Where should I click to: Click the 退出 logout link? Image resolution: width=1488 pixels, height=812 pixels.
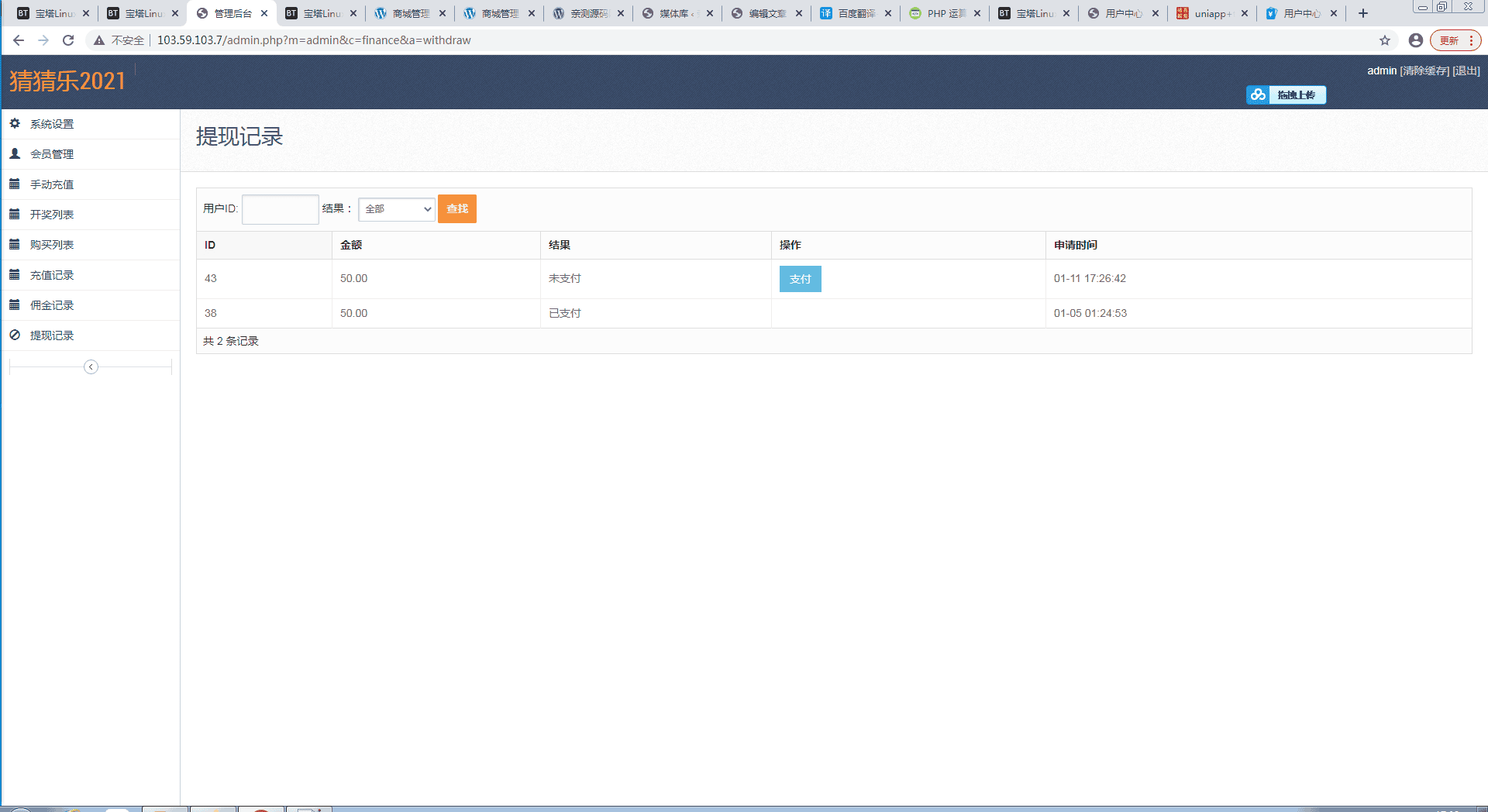point(1466,71)
